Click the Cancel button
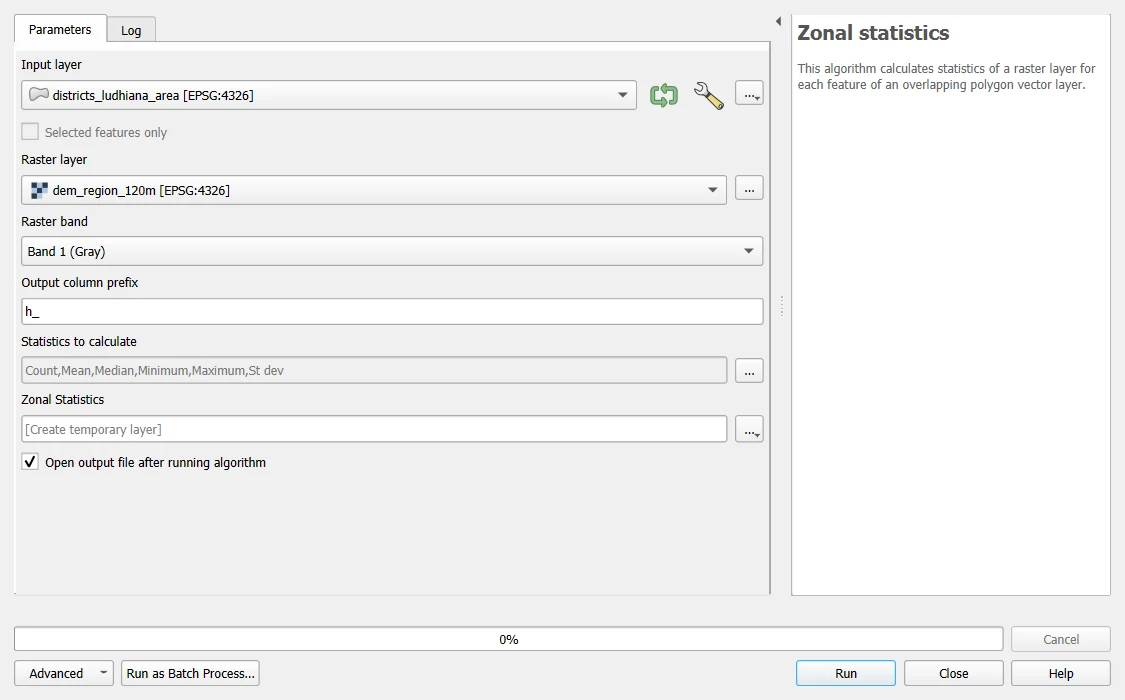This screenshot has width=1125, height=700. pyautogui.click(x=1060, y=639)
